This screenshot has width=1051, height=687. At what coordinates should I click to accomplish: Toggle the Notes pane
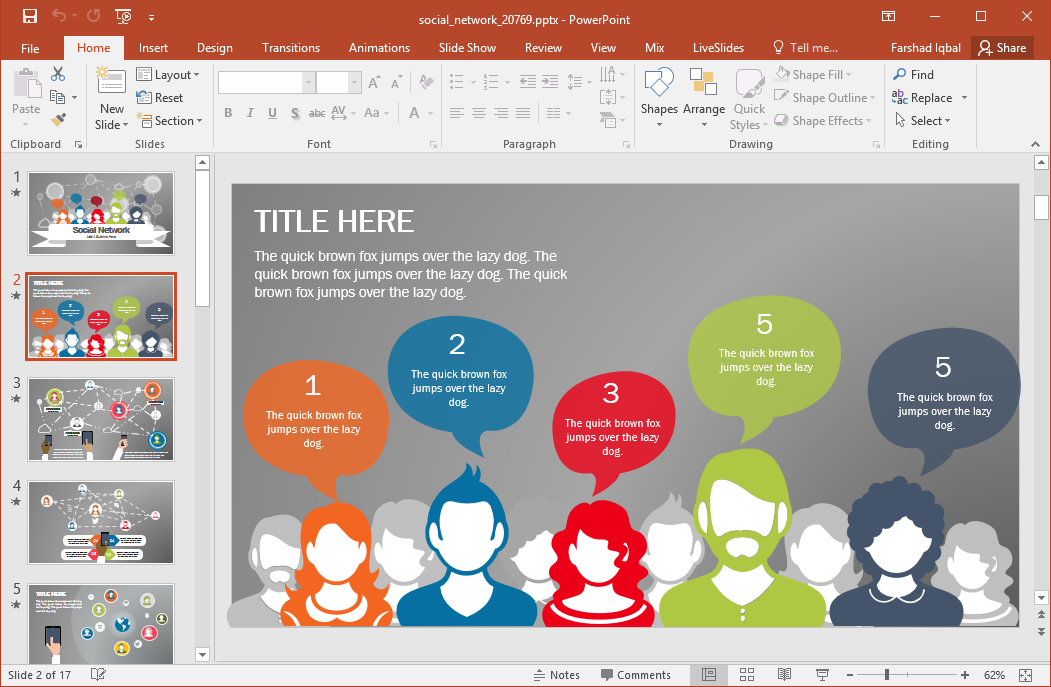[x=557, y=675]
